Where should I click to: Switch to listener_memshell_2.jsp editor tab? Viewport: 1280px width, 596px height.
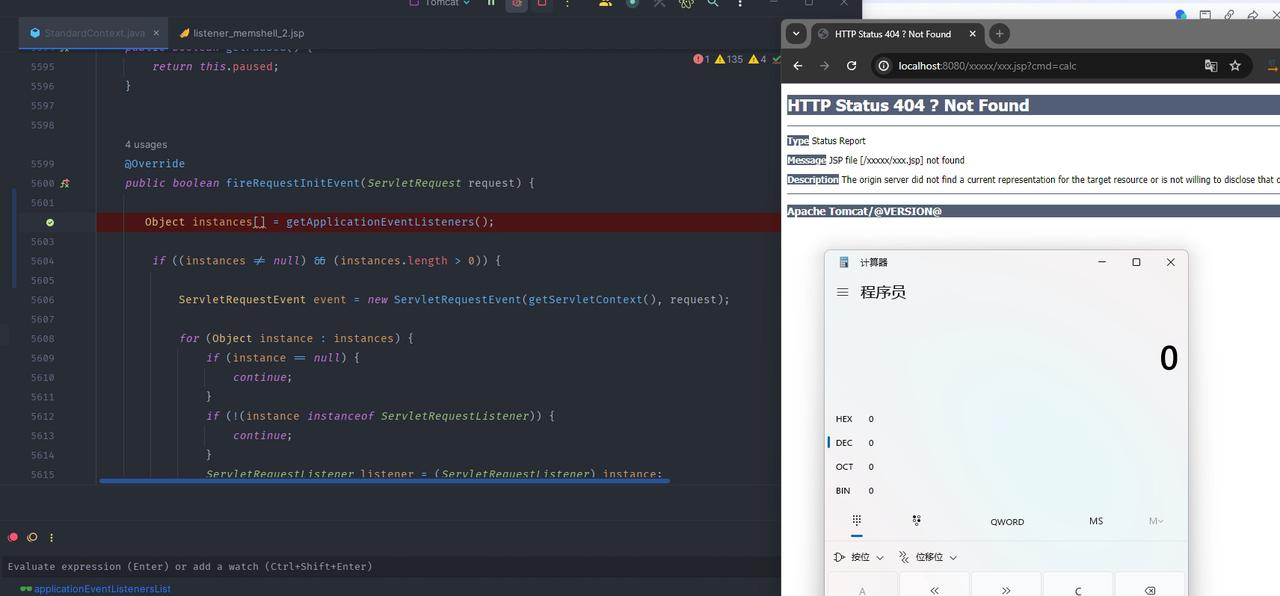point(241,33)
